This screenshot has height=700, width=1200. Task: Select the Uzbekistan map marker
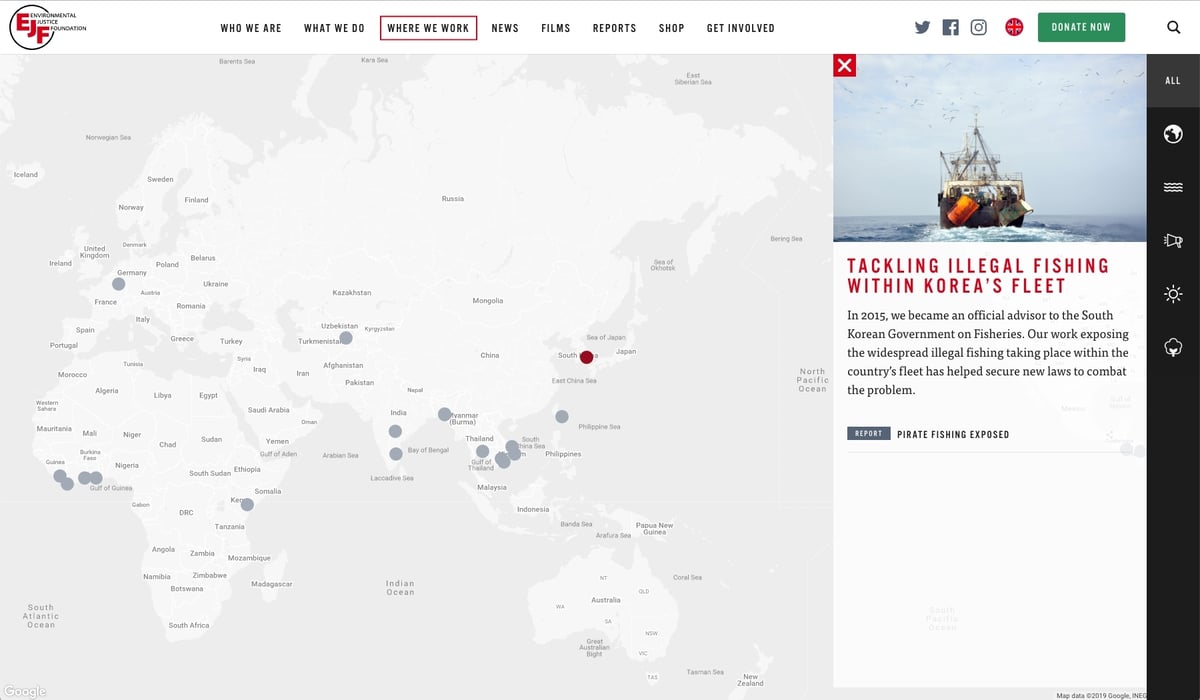[x=346, y=338]
